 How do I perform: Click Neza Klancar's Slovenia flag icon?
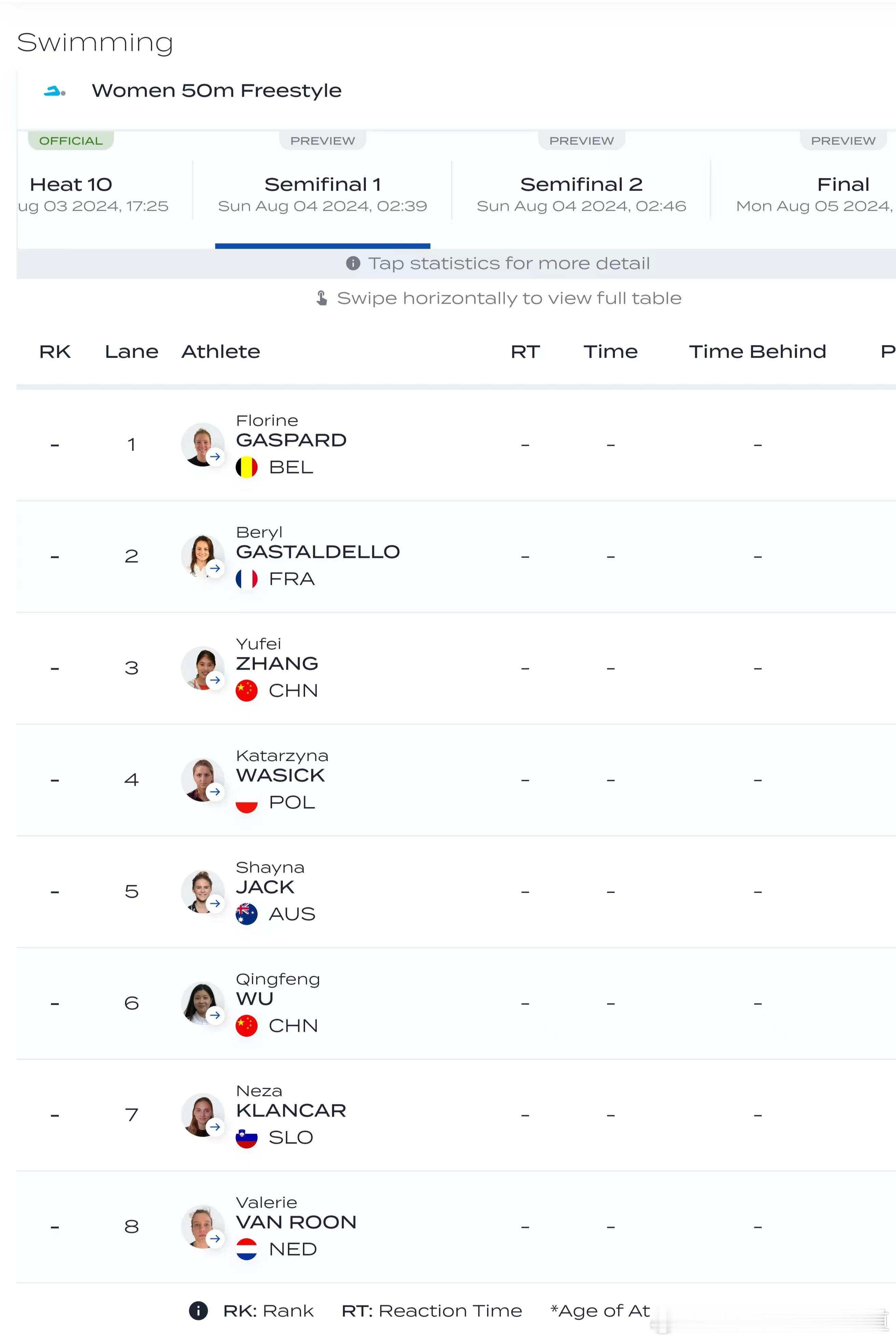(246, 1137)
